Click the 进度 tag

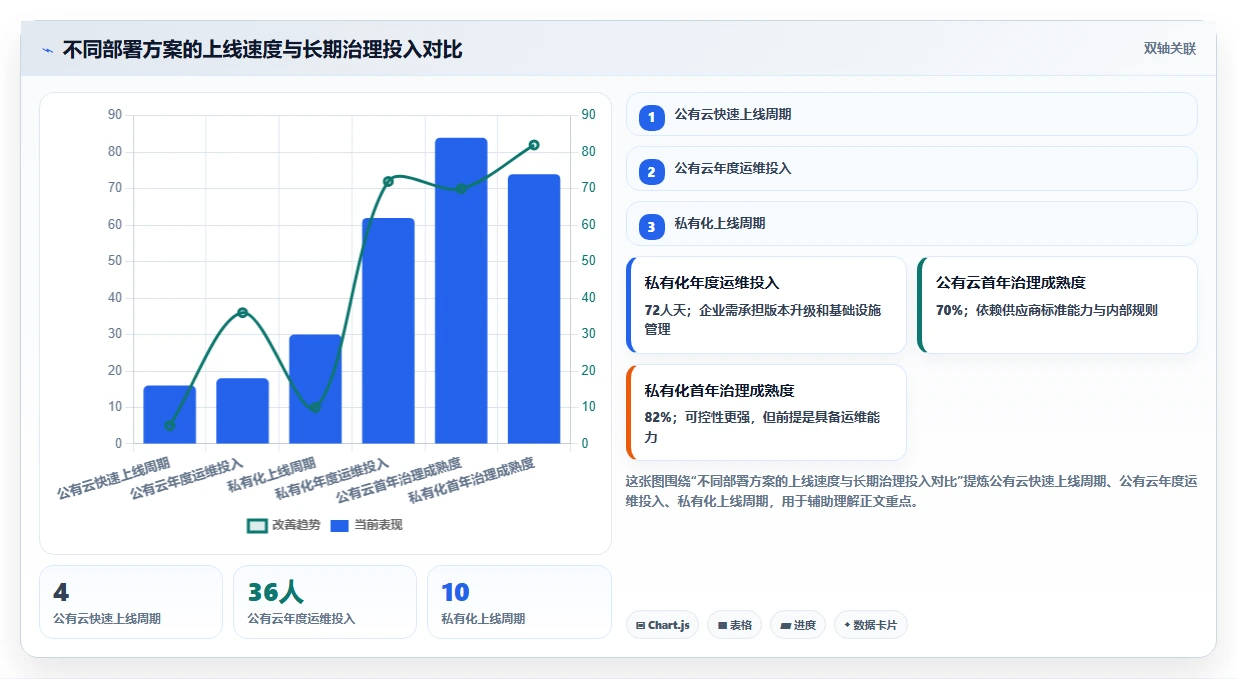click(x=798, y=625)
